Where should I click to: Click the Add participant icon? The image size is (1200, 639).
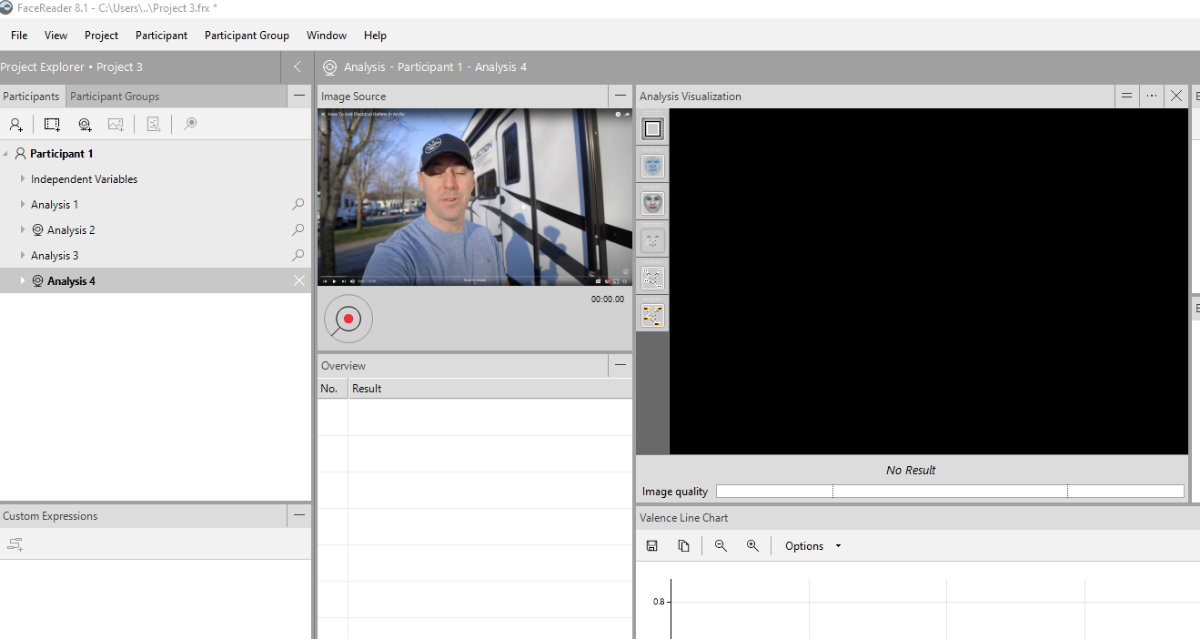click(x=16, y=125)
